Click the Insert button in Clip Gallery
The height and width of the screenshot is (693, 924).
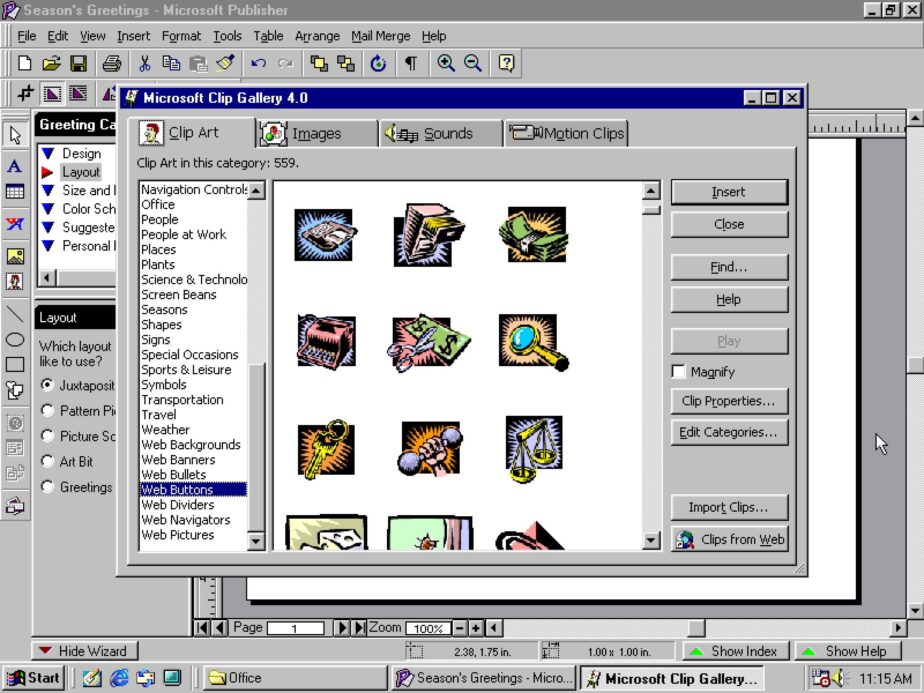pyautogui.click(x=729, y=192)
